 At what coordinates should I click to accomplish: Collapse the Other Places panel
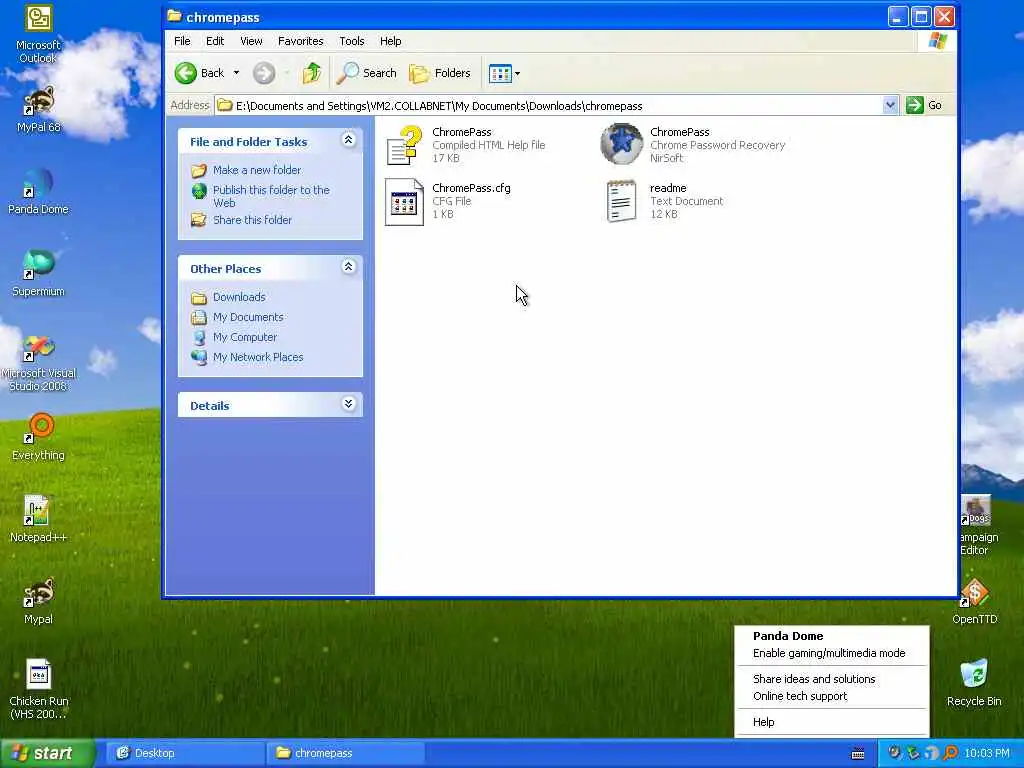coord(348,266)
